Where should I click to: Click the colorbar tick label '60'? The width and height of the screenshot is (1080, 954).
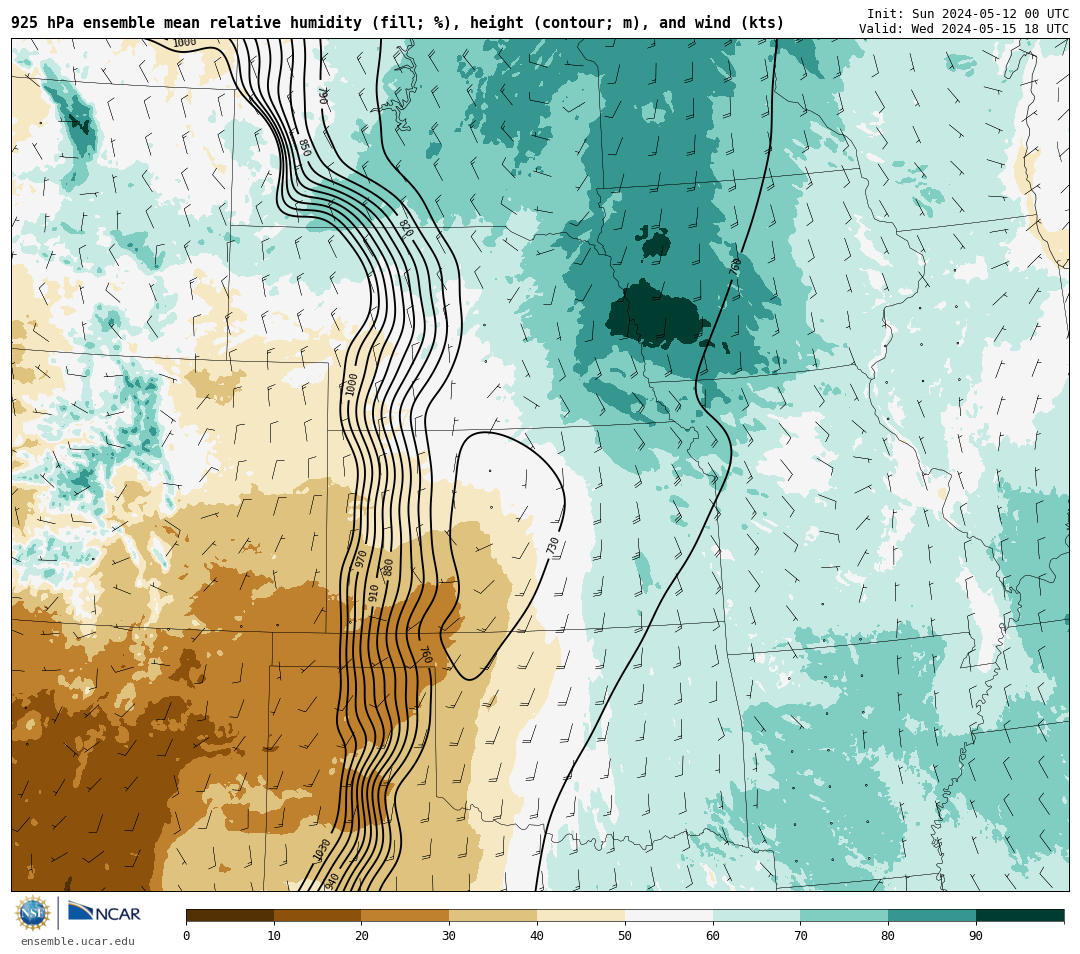coord(713,935)
